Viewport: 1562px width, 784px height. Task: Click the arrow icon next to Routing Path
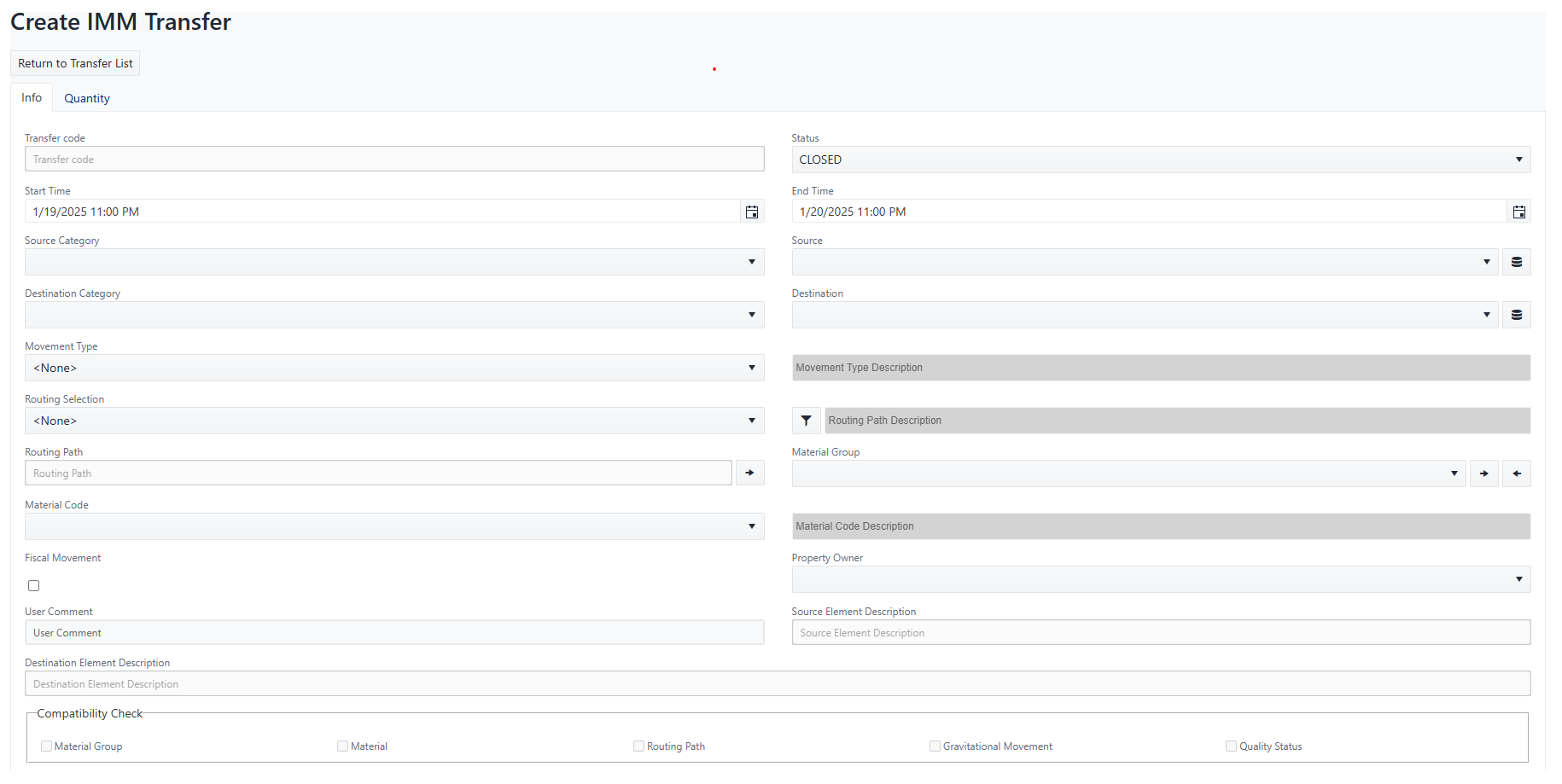click(749, 473)
